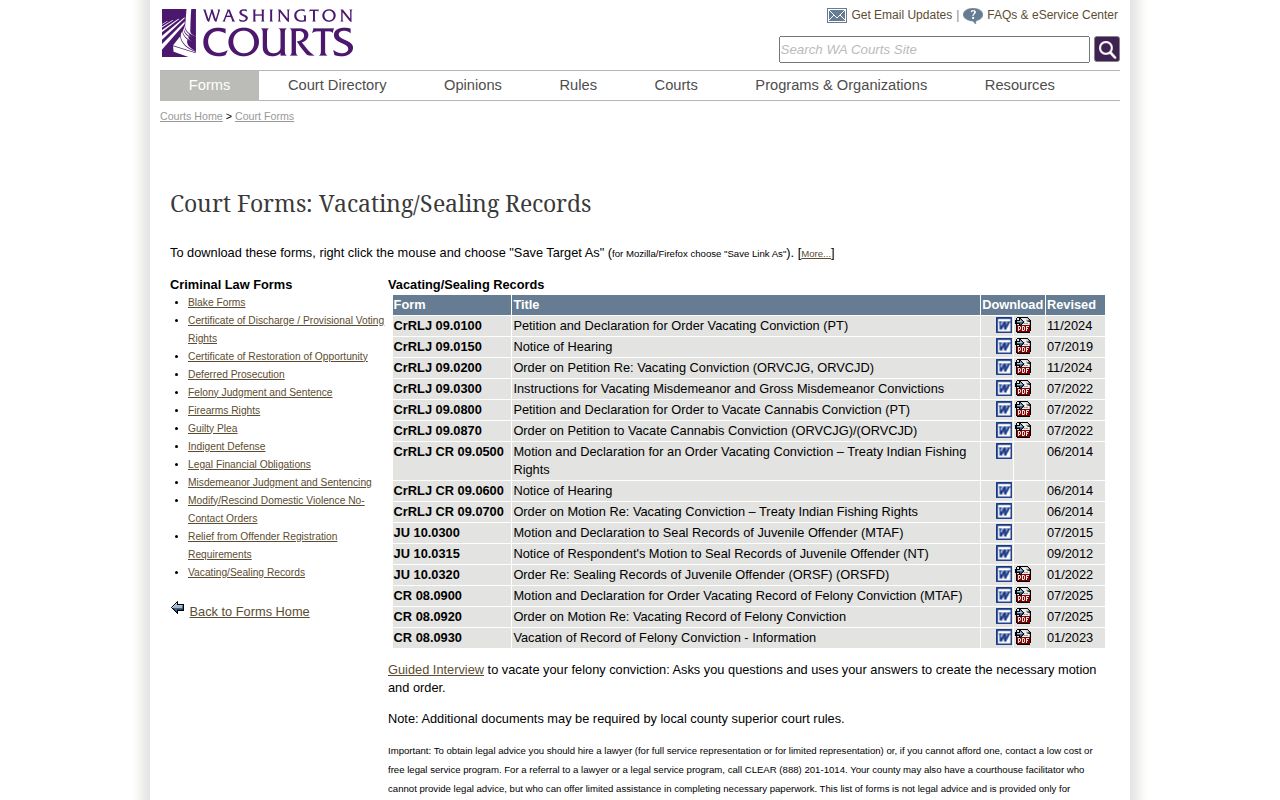Viewport: 1280px width, 800px height.
Task: Get Word file for JU 10.0315 notice
Action: (x=1004, y=553)
